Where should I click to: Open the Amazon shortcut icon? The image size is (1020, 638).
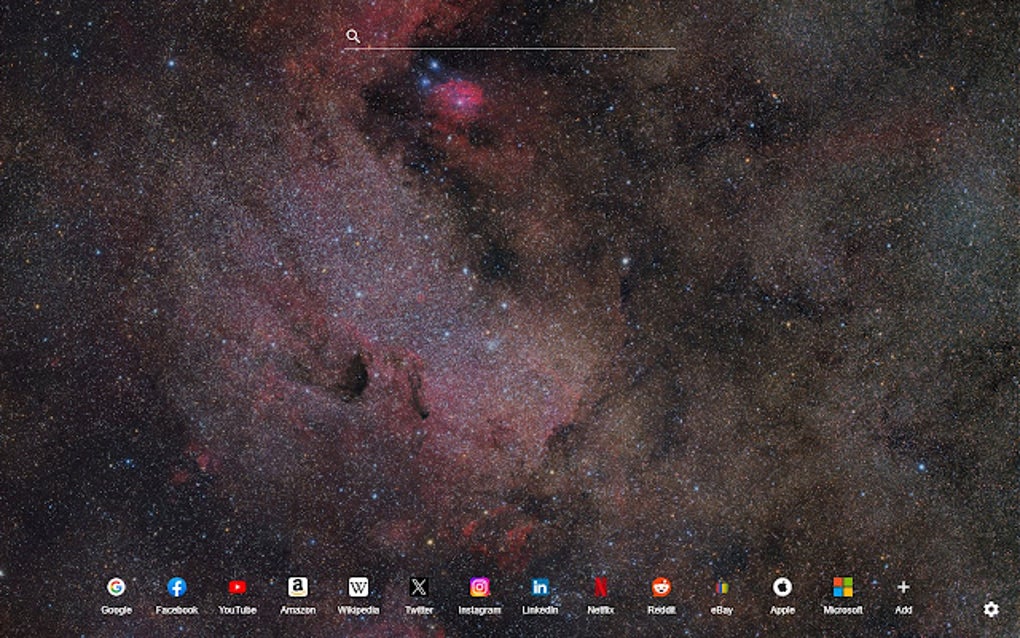(298, 588)
